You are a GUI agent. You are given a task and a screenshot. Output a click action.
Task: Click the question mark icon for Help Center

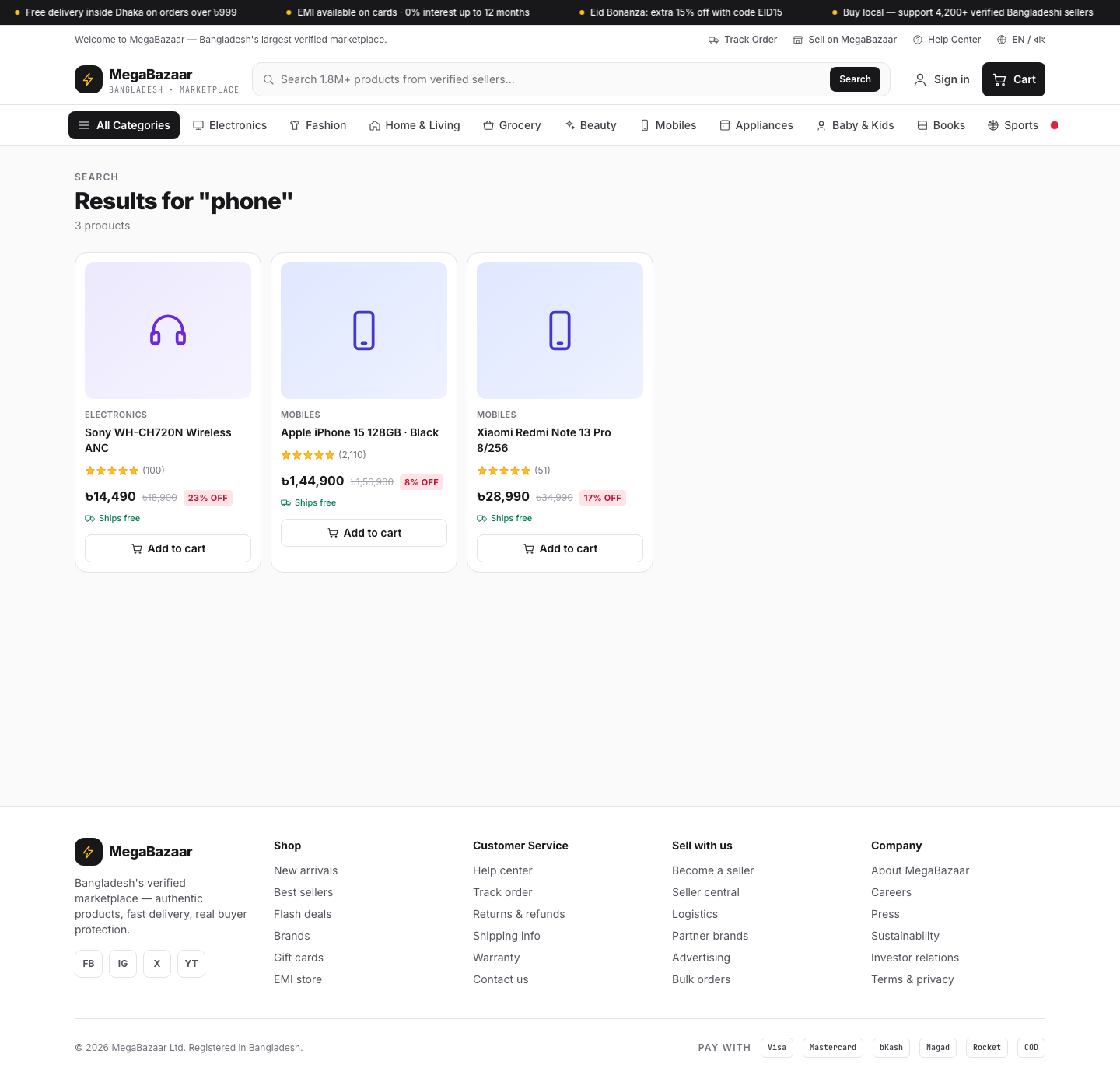pos(918,40)
